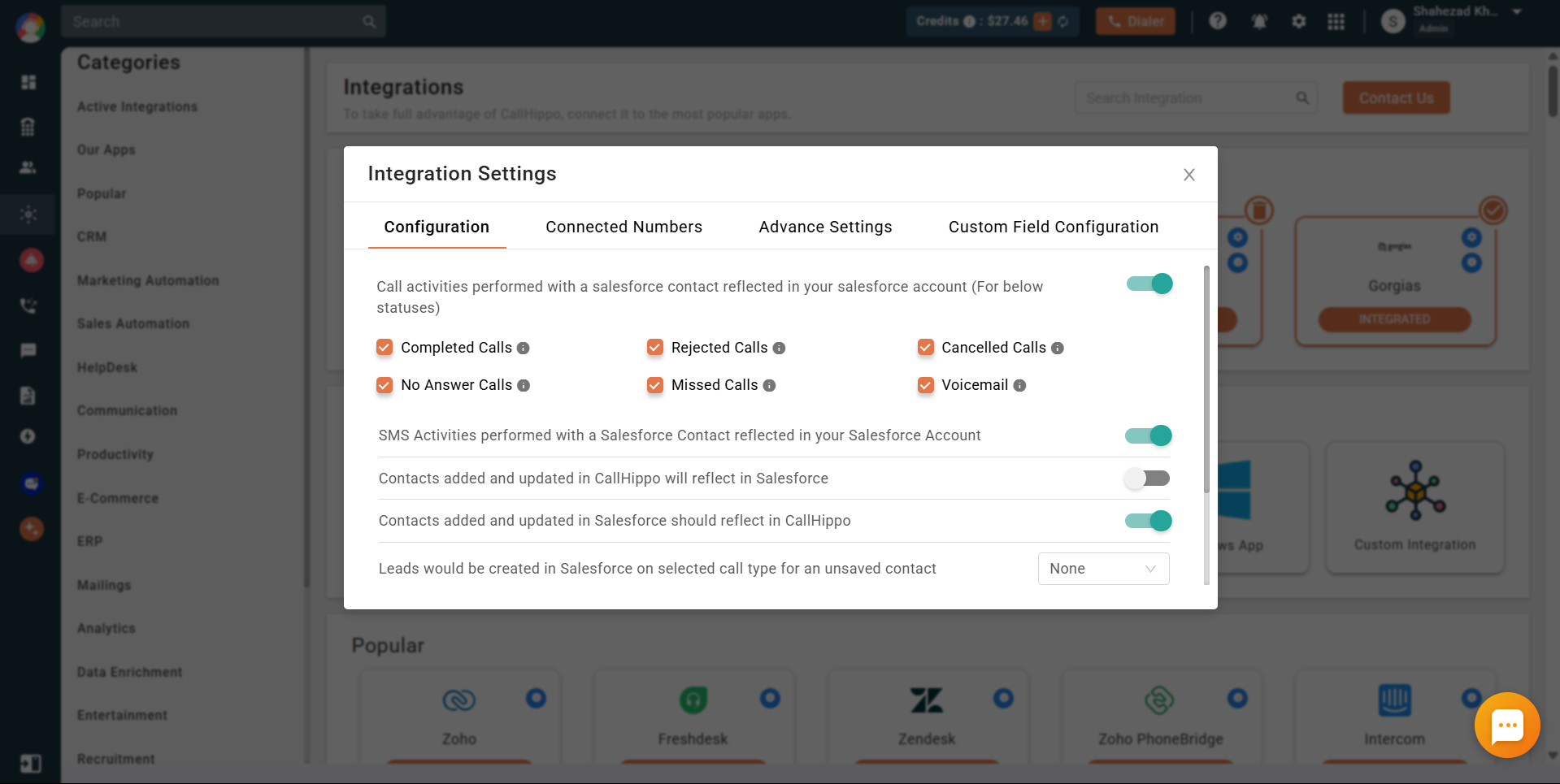
Task: Uncheck Completed Calls checkbox
Action: click(385, 348)
